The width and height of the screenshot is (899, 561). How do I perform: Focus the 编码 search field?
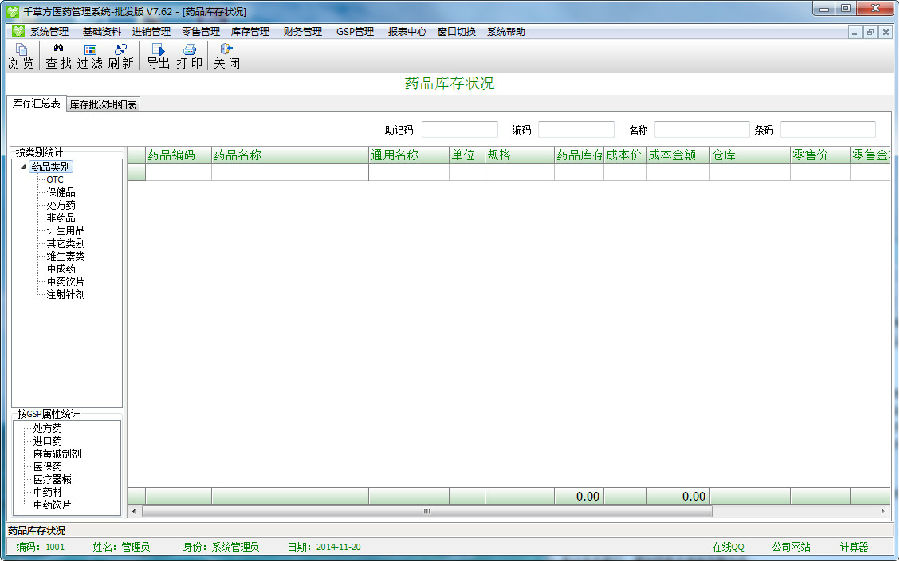pyautogui.click(x=576, y=130)
